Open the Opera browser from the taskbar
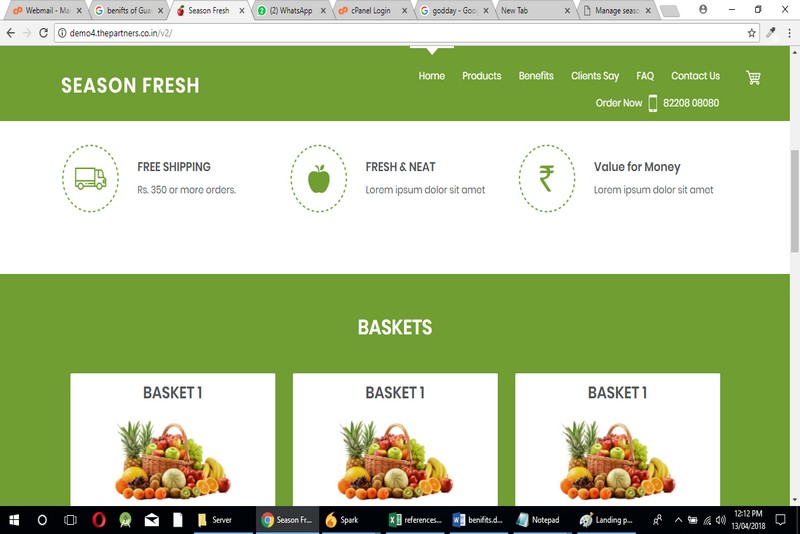 [99, 520]
